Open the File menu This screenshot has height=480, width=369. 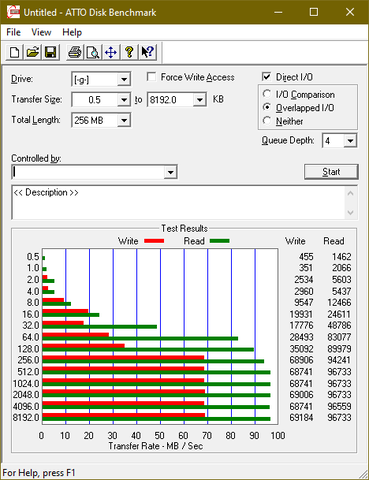pyautogui.click(x=13, y=32)
